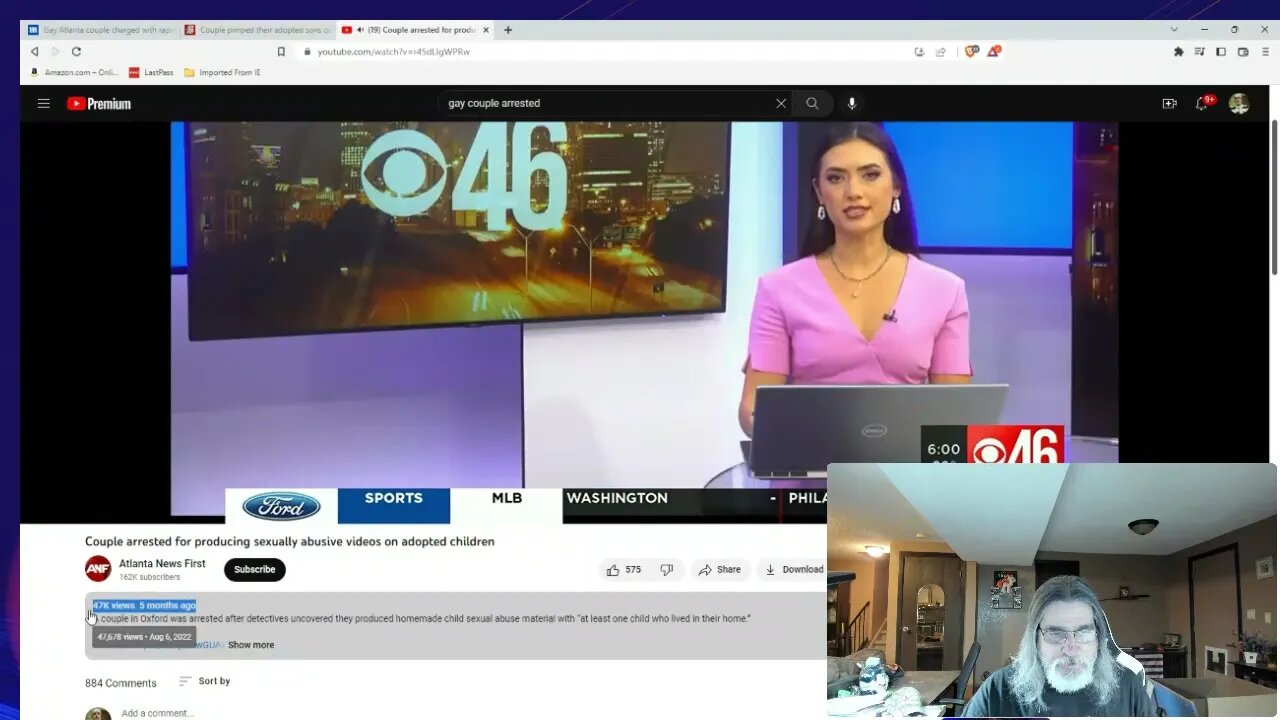Open the Imported From IE folder

pos(222,72)
